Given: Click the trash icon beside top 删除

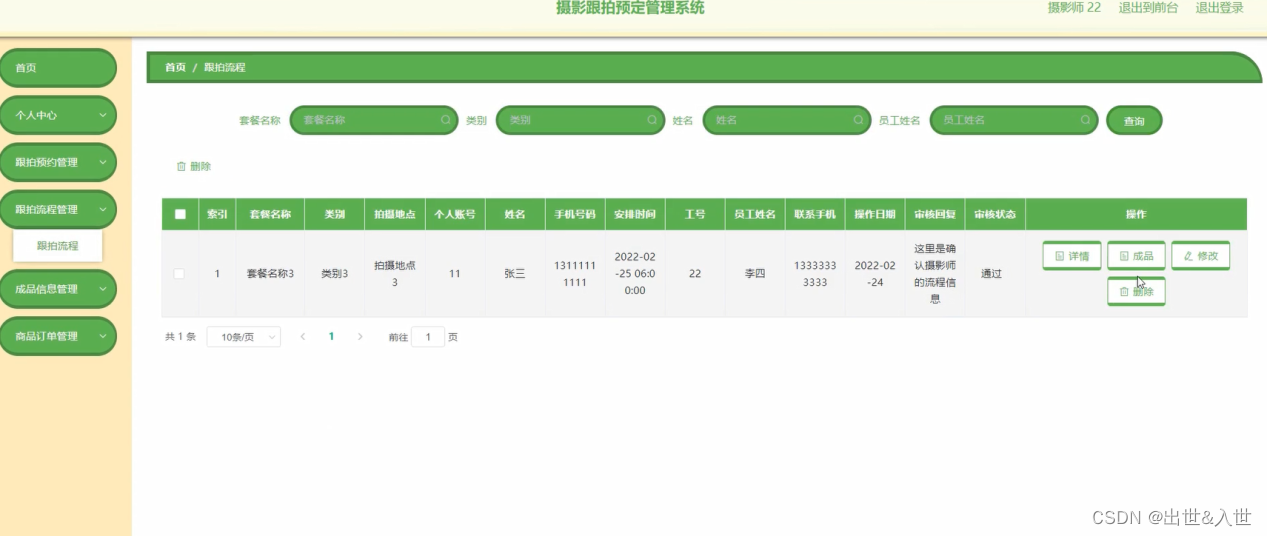Looking at the screenshot, I should (x=181, y=166).
